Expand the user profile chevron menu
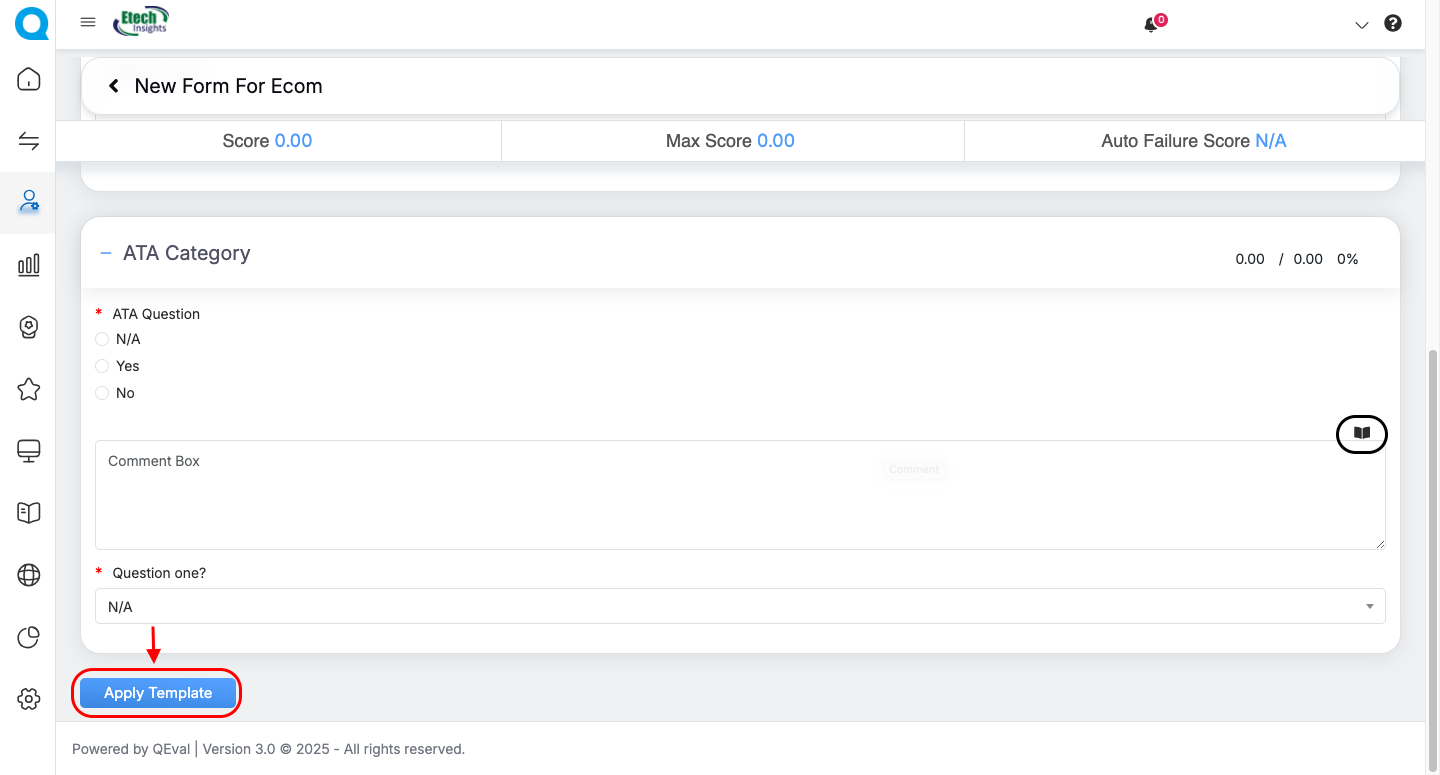The height and width of the screenshot is (775, 1440). 1361,25
